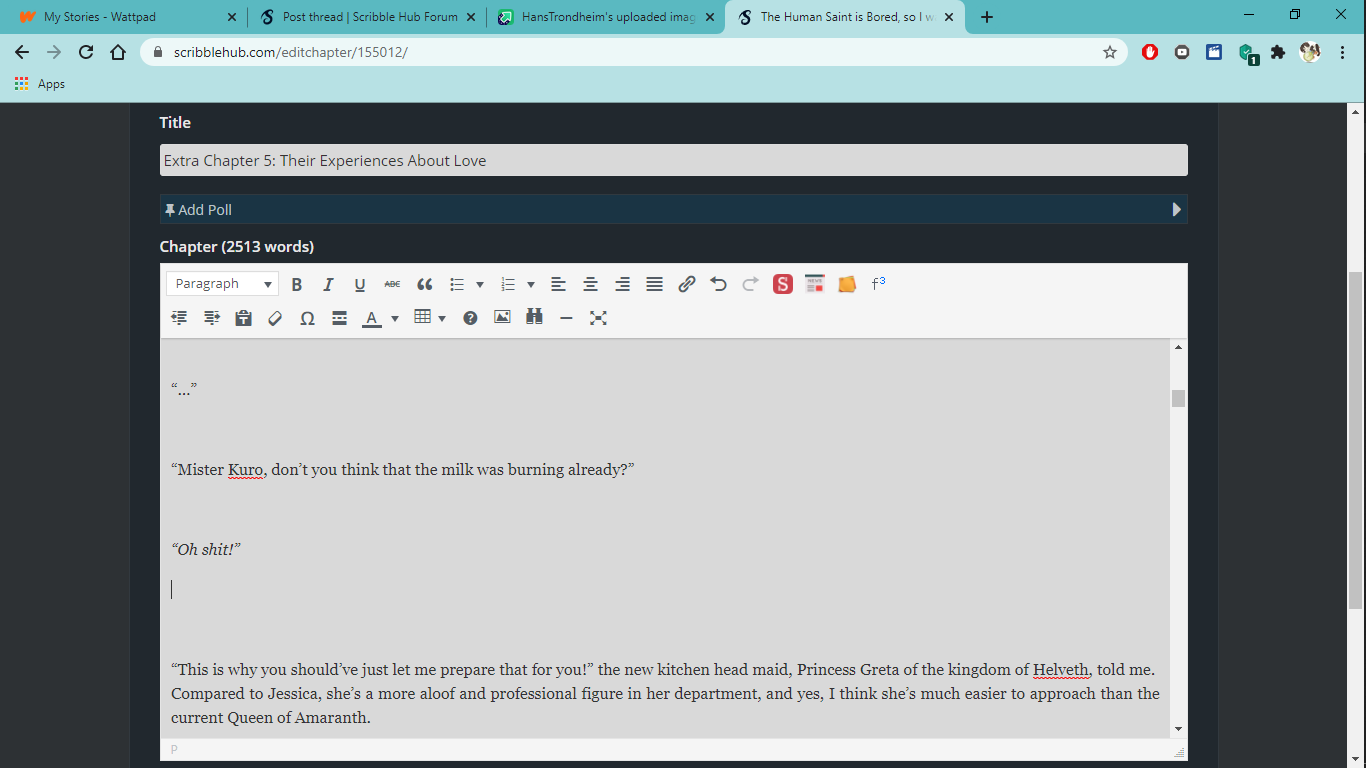Open the find and replace binoculars tool
1366x768 pixels.
pyautogui.click(x=534, y=318)
